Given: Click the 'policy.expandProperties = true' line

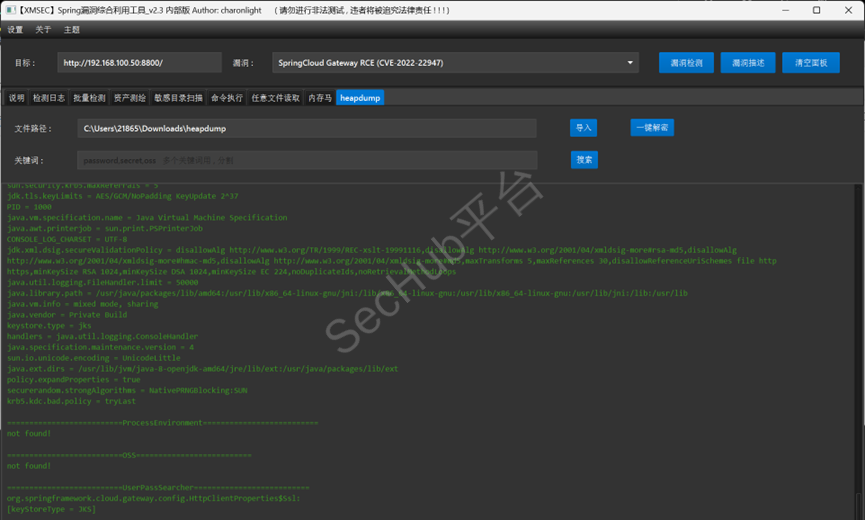Looking at the screenshot, I should [x=73, y=379].
